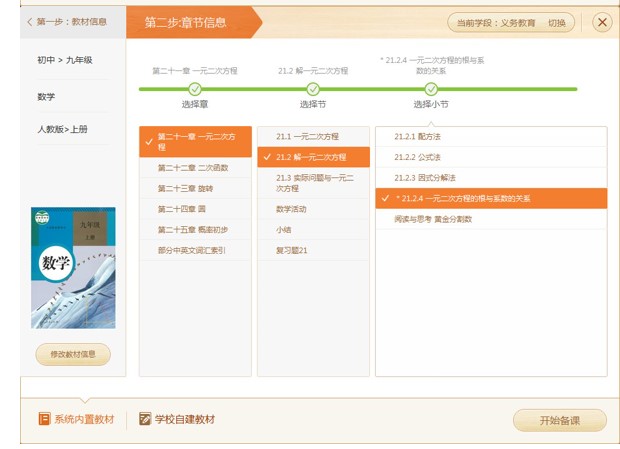Click the math textbook cover thumbnail
The image size is (620, 449).
click(73, 268)
